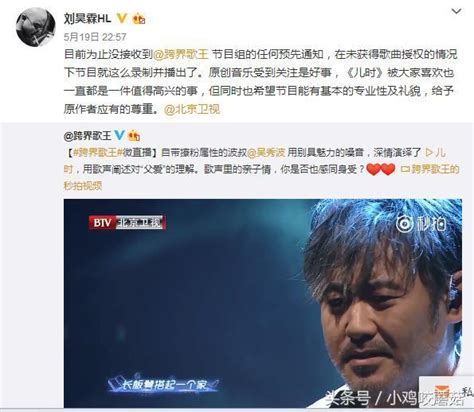Play the 儿时 song link
This screenshot has width=474, height=412.
tap(436, 153)
